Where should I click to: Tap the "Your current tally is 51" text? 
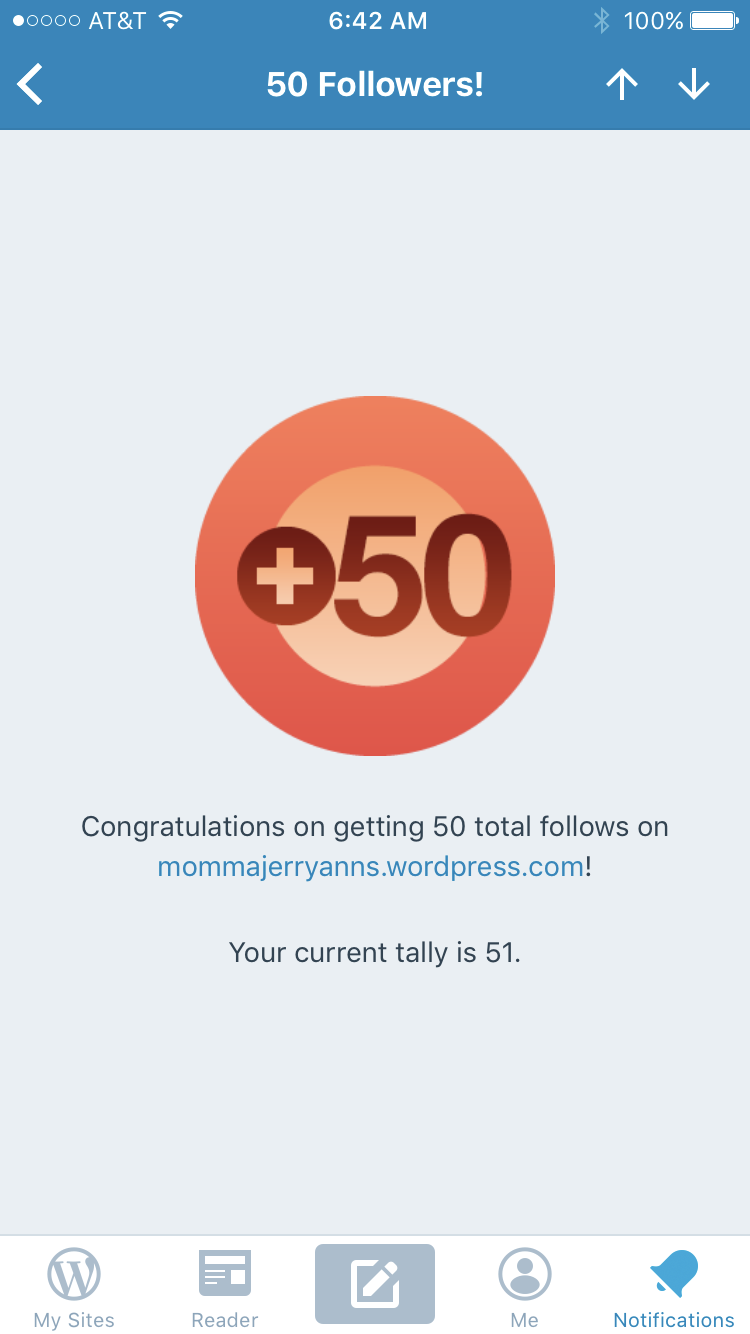point(375,952)
